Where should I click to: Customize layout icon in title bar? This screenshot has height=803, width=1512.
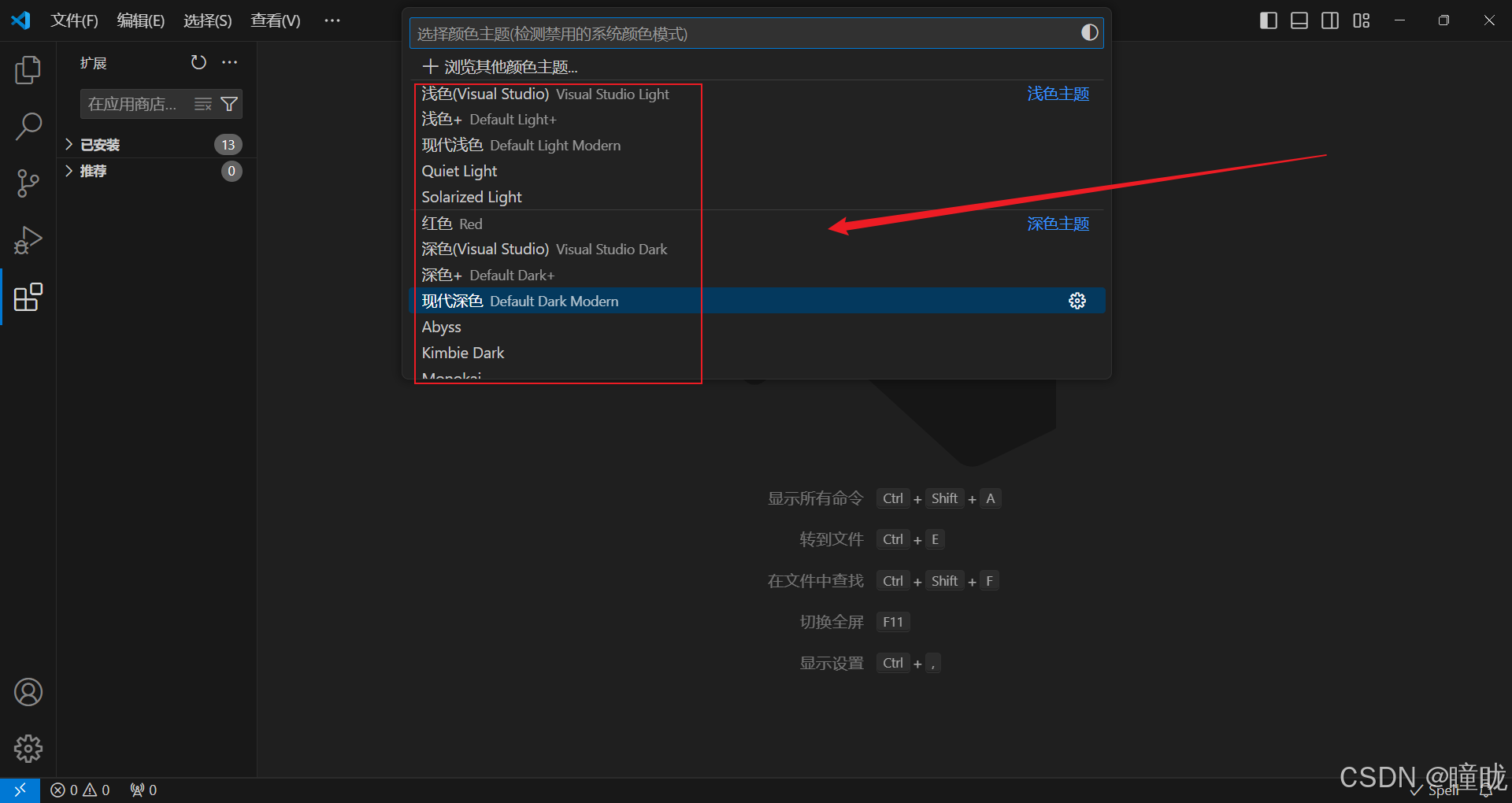(1362, 20)
